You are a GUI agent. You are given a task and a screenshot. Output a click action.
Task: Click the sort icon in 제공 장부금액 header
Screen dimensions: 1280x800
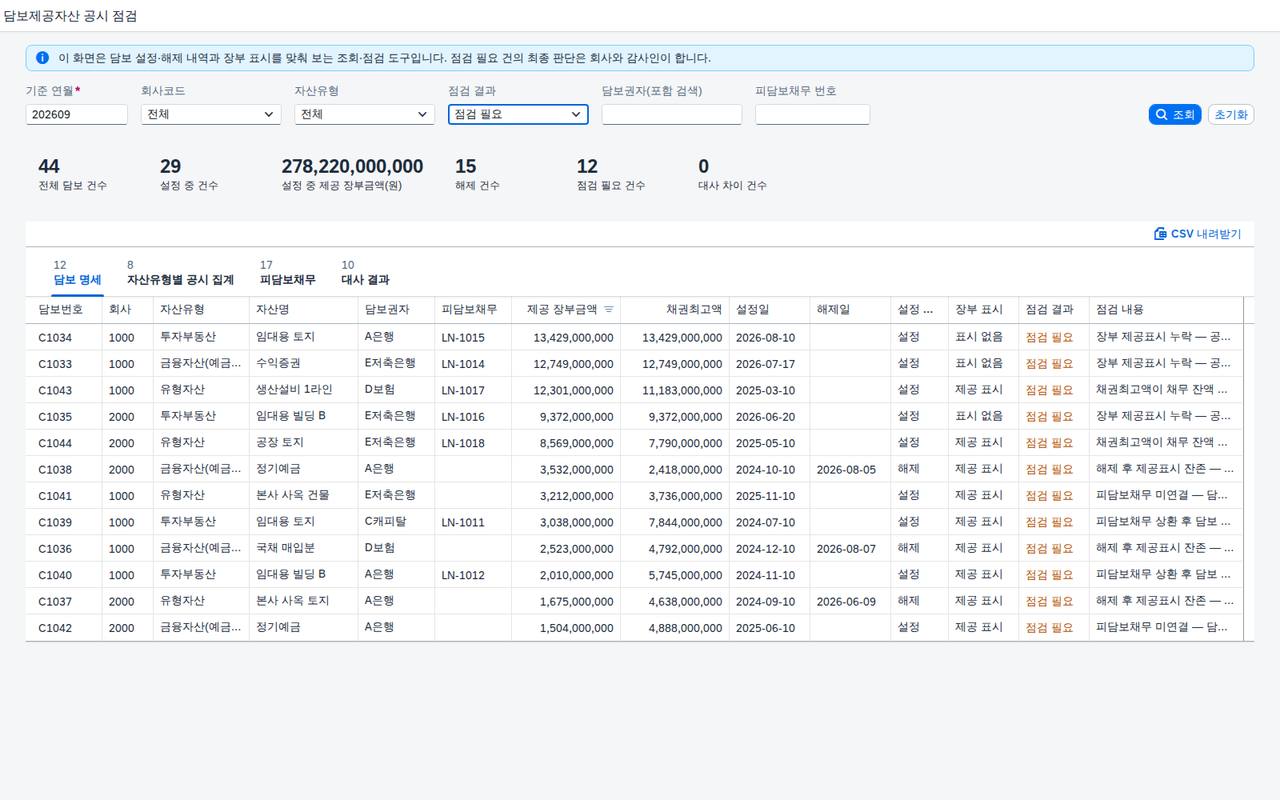click(609, 310)
